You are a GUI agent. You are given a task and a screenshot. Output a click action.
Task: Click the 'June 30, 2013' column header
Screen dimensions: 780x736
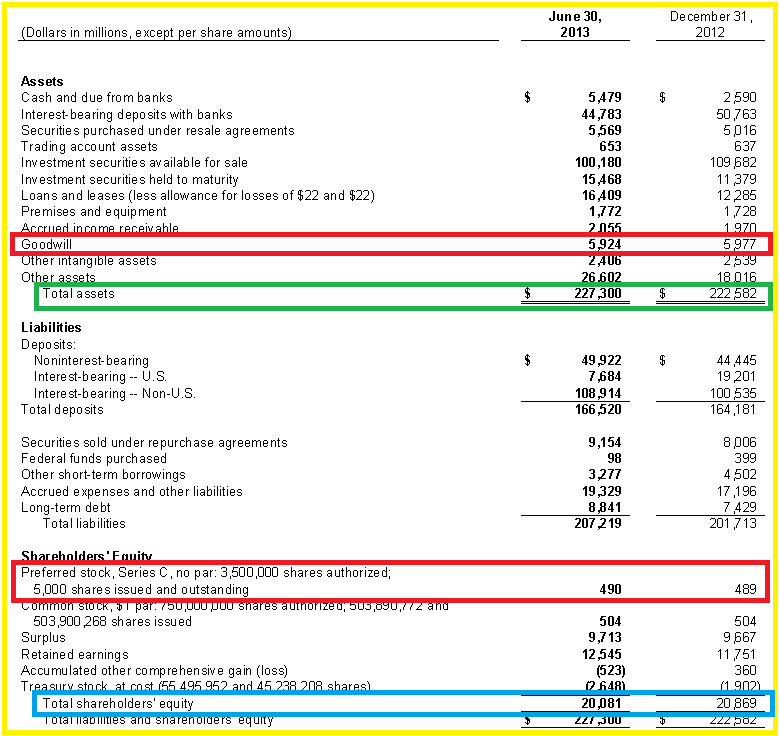tap(575, 24)
